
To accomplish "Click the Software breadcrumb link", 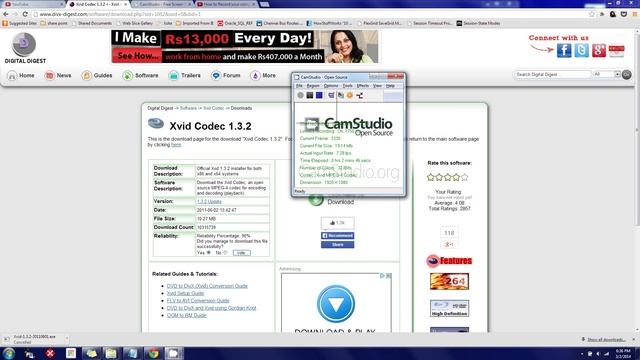I will coord(188,108).
